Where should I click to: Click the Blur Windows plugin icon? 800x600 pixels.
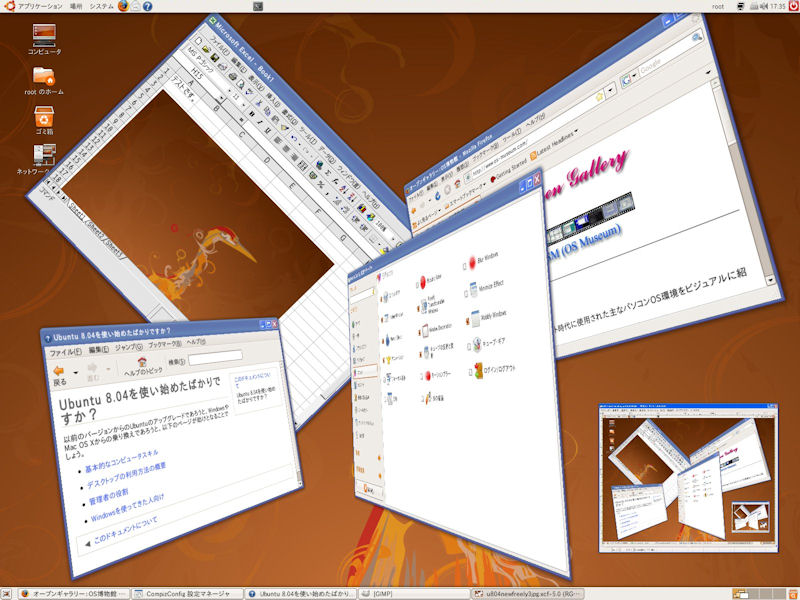472,262
